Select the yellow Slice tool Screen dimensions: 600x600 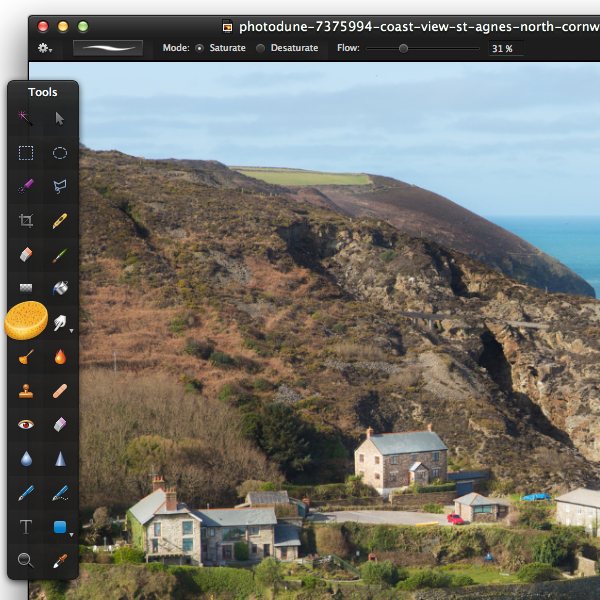click(60, 220)
